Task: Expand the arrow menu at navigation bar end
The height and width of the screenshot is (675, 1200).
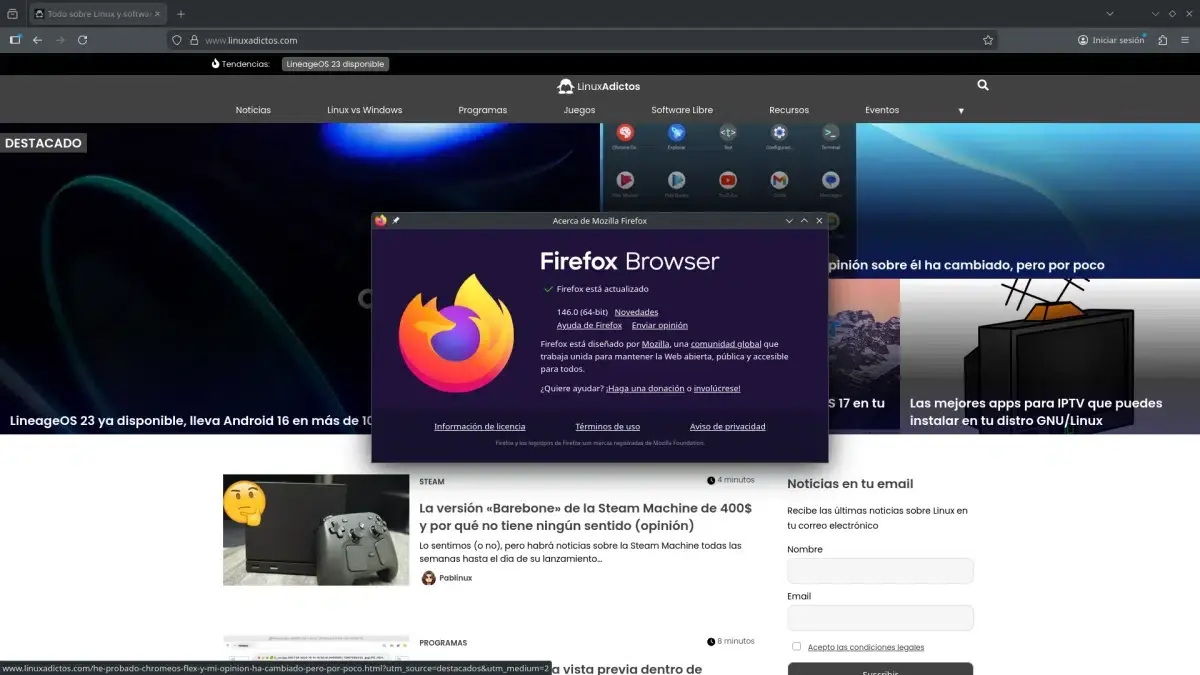Action: 960,110
